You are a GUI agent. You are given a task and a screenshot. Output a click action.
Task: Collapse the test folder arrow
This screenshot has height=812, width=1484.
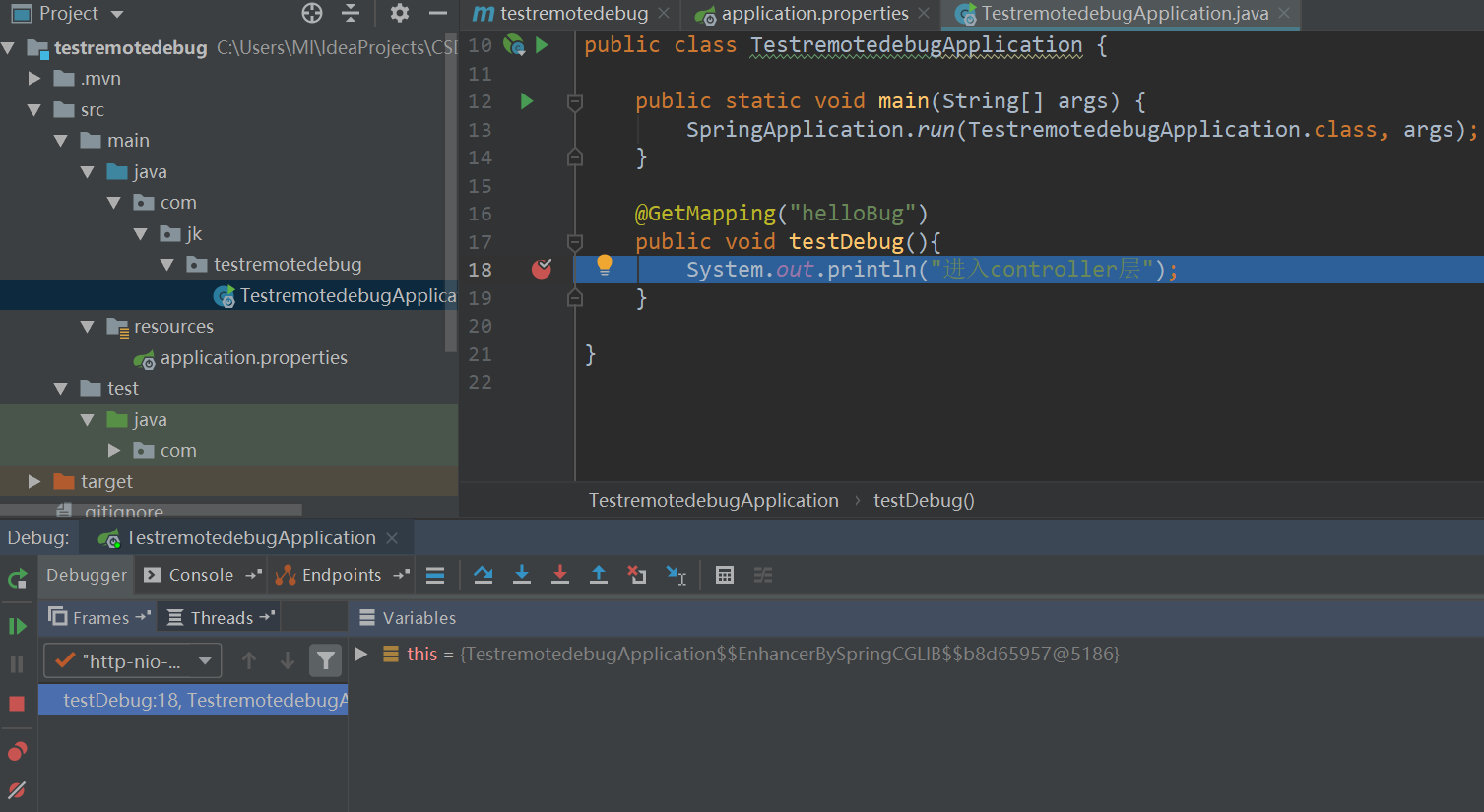pos(61,389)
